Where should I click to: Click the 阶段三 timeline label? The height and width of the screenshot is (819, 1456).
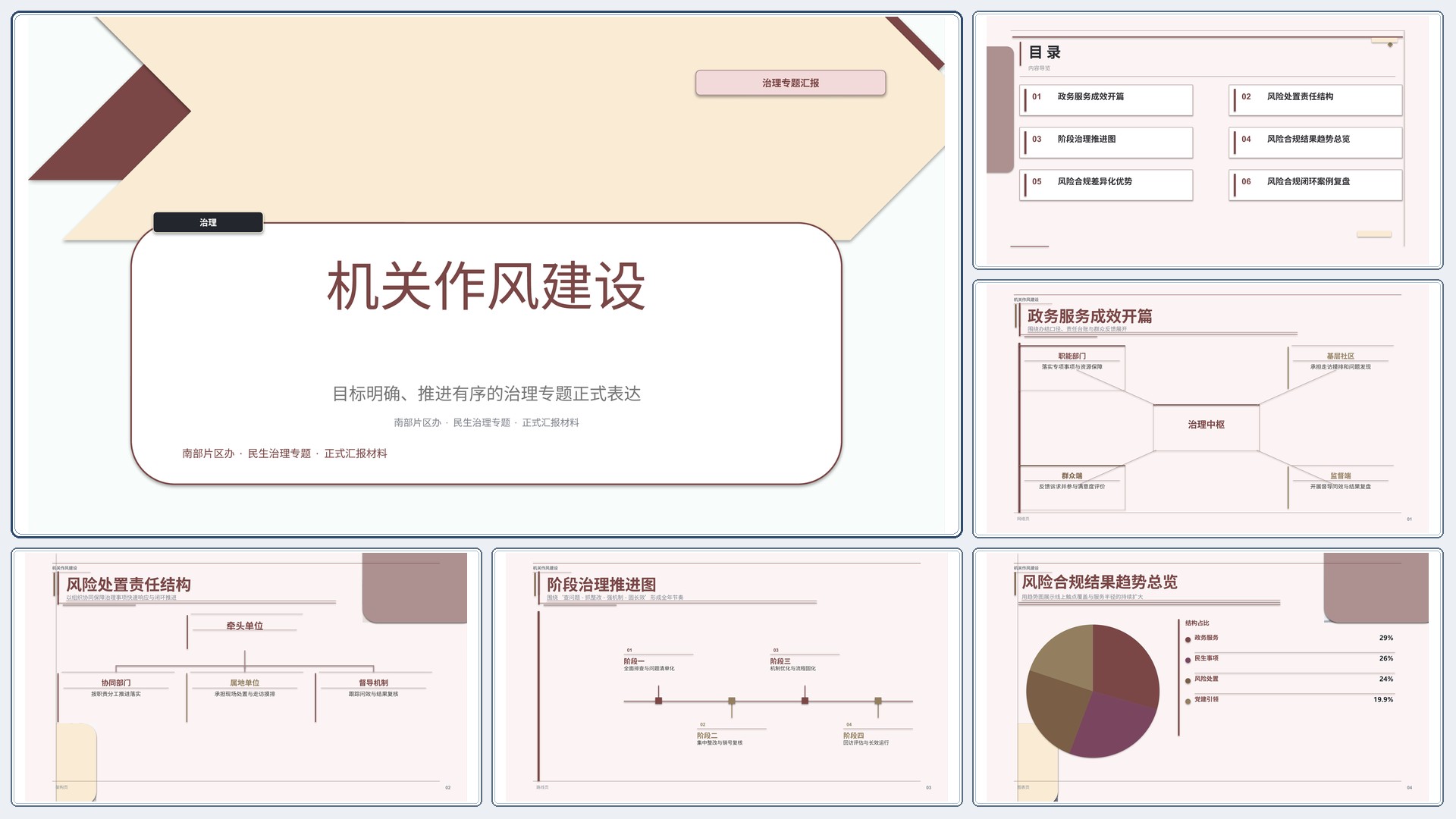click(x=780, y=661)
